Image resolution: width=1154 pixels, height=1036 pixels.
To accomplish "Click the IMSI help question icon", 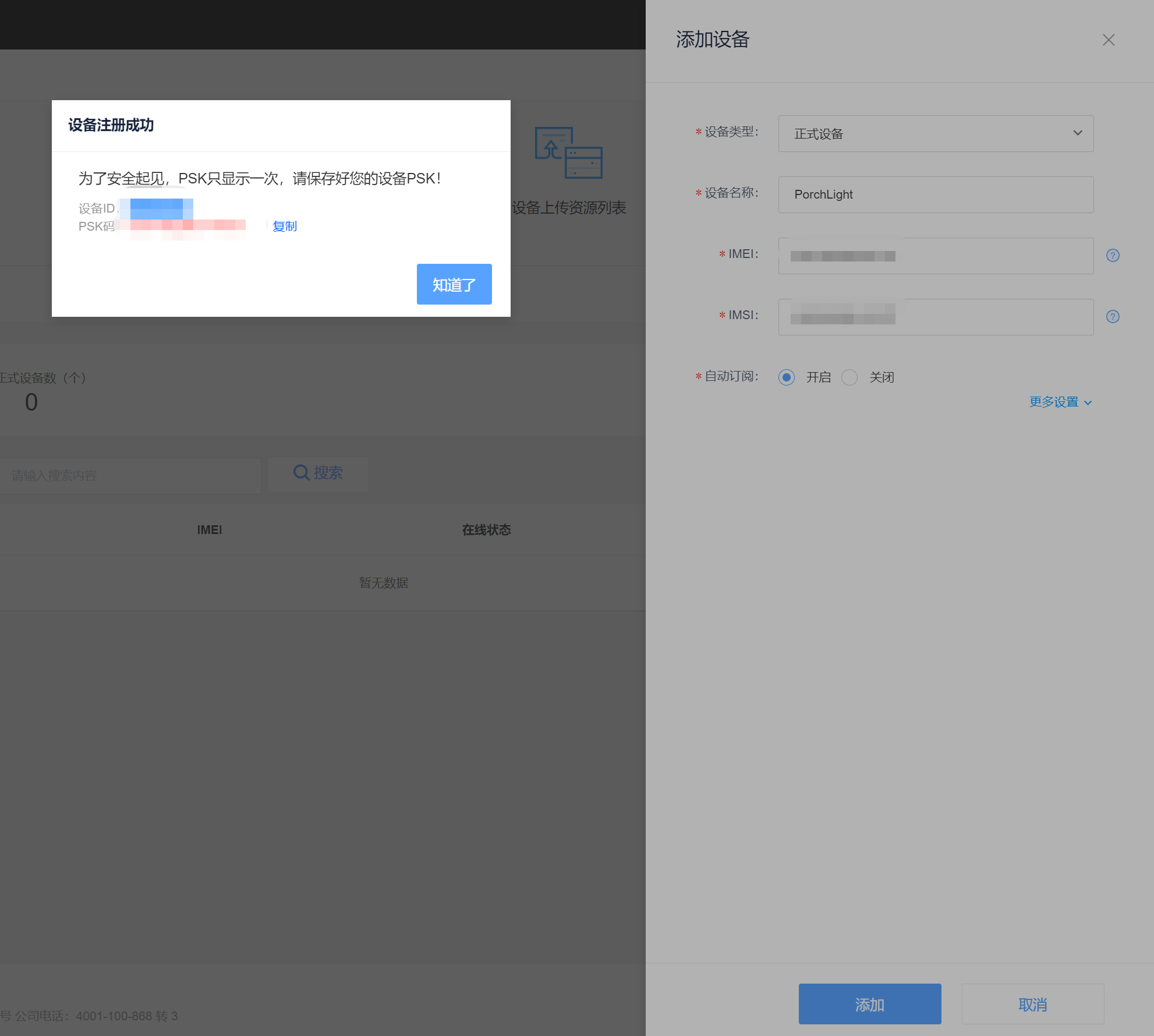I will tap(1113, 317).
